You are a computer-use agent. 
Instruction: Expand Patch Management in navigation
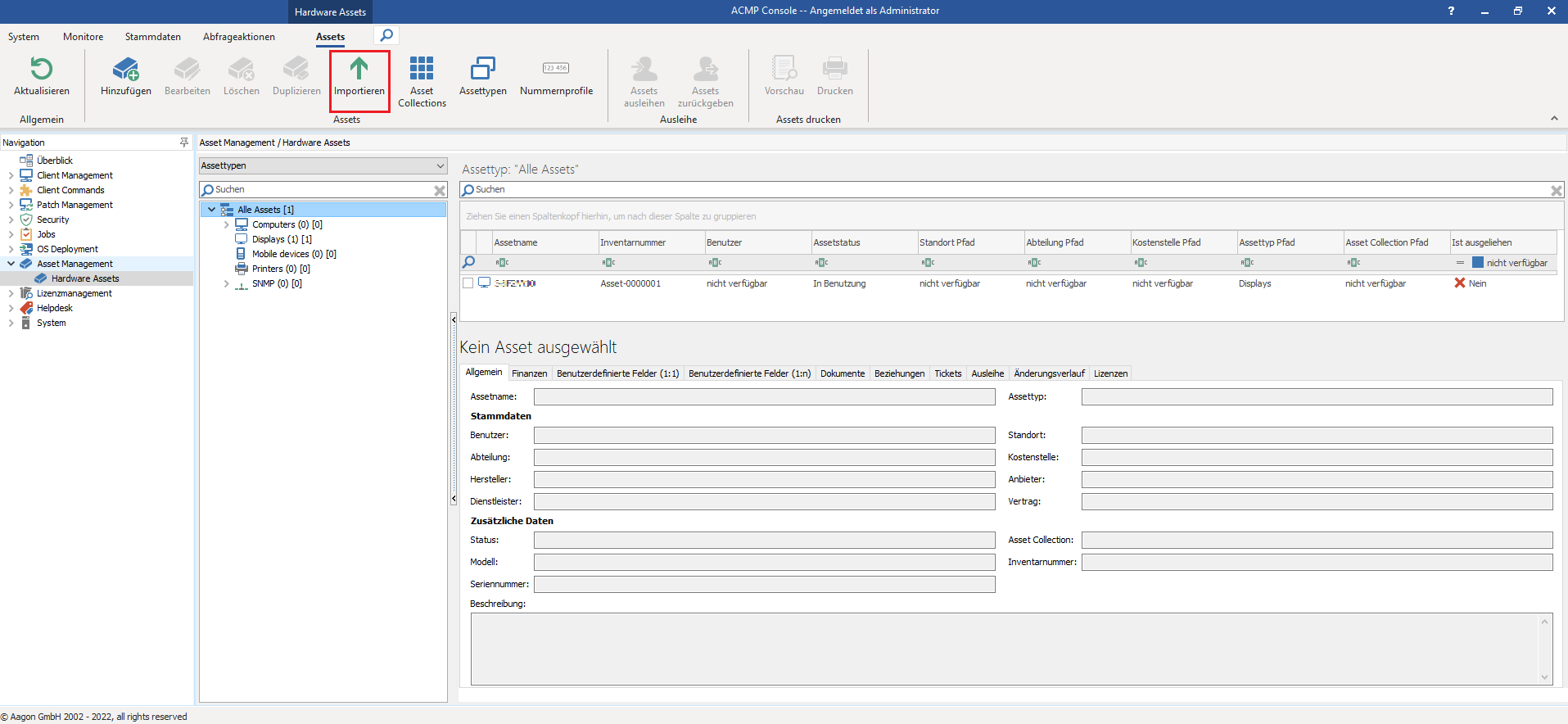(11, 205)
